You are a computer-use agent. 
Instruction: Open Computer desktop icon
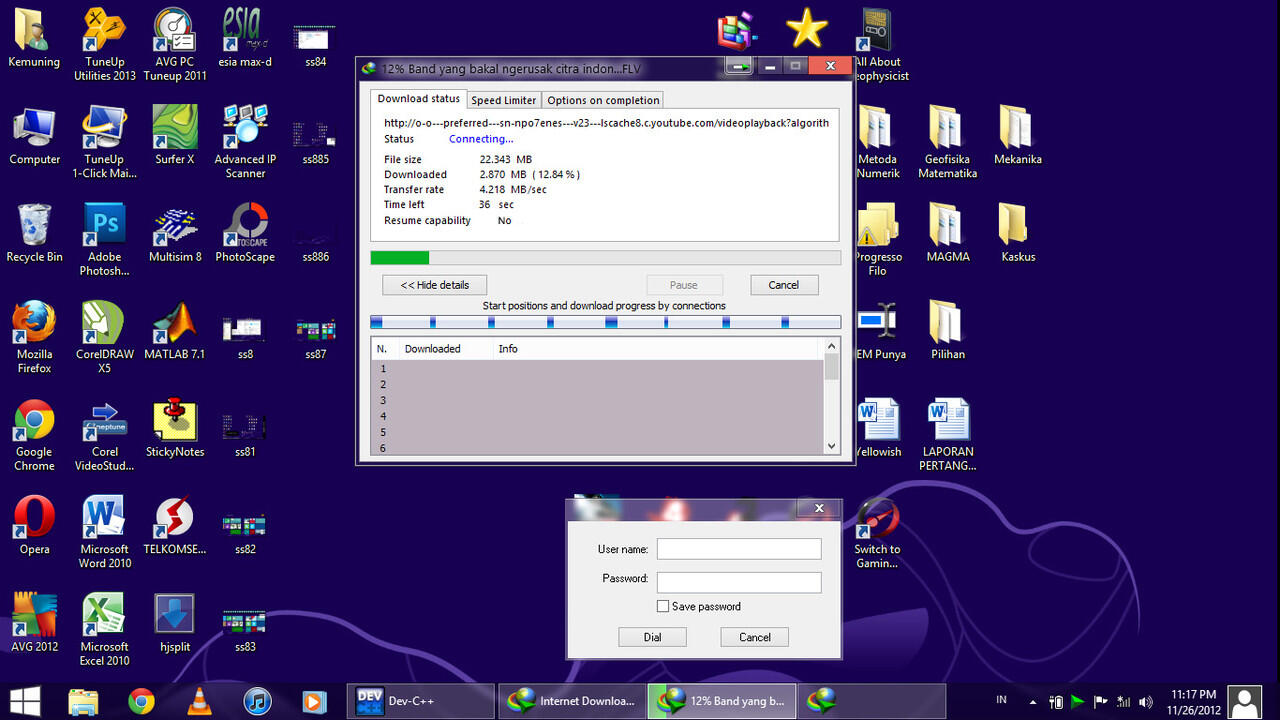pos(34,136)
